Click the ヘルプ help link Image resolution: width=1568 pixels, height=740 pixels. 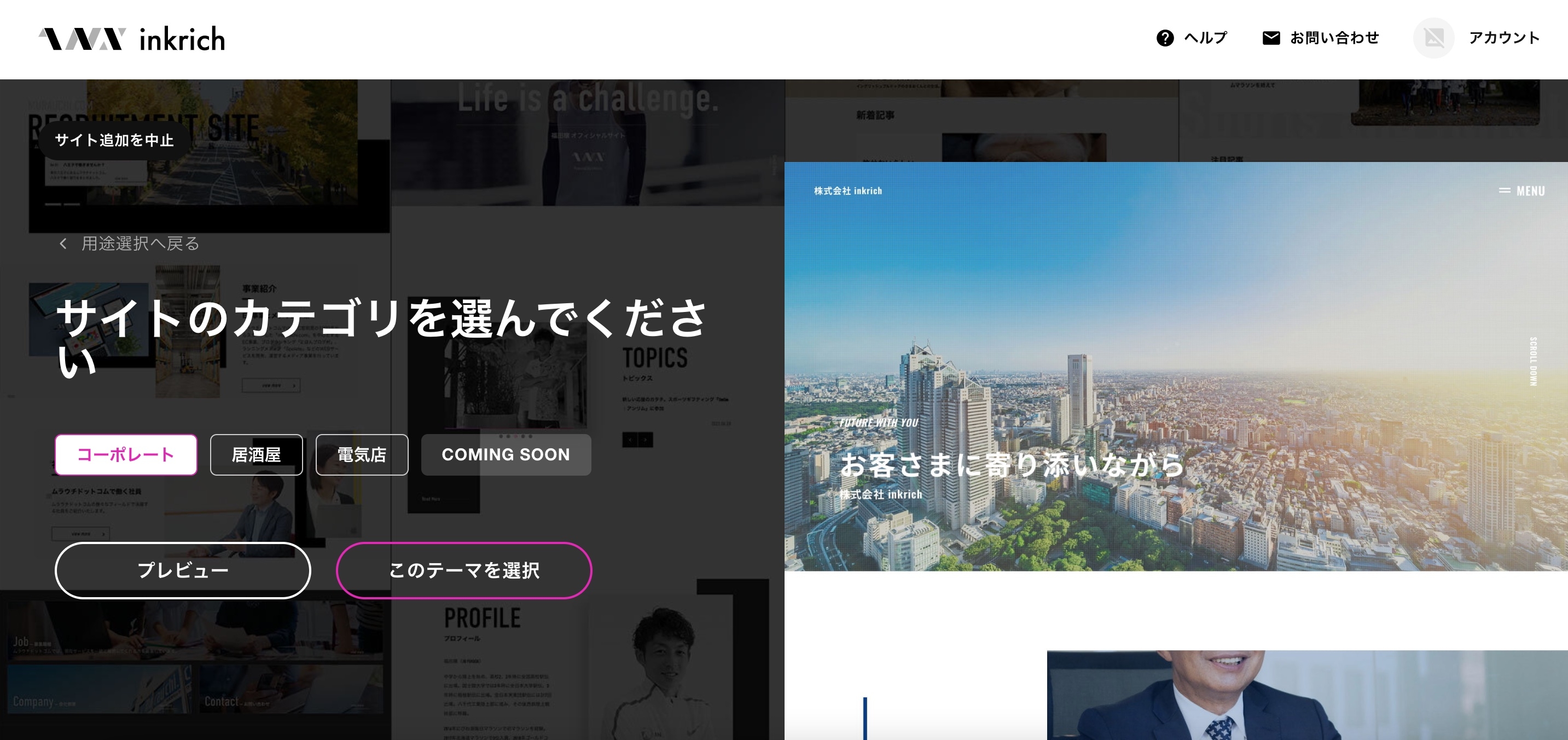tap(1205, 38)
